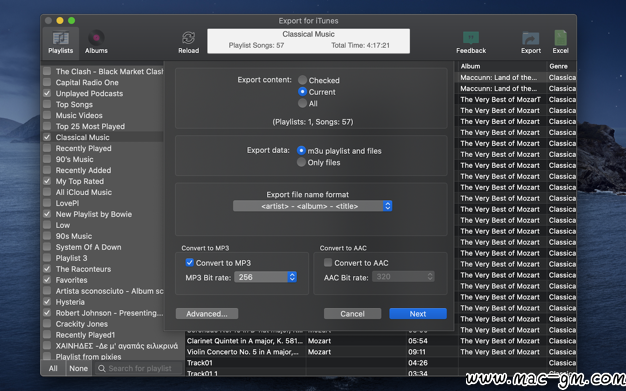Uncheck the Hysteria playlist checkbox

point(47,302)
